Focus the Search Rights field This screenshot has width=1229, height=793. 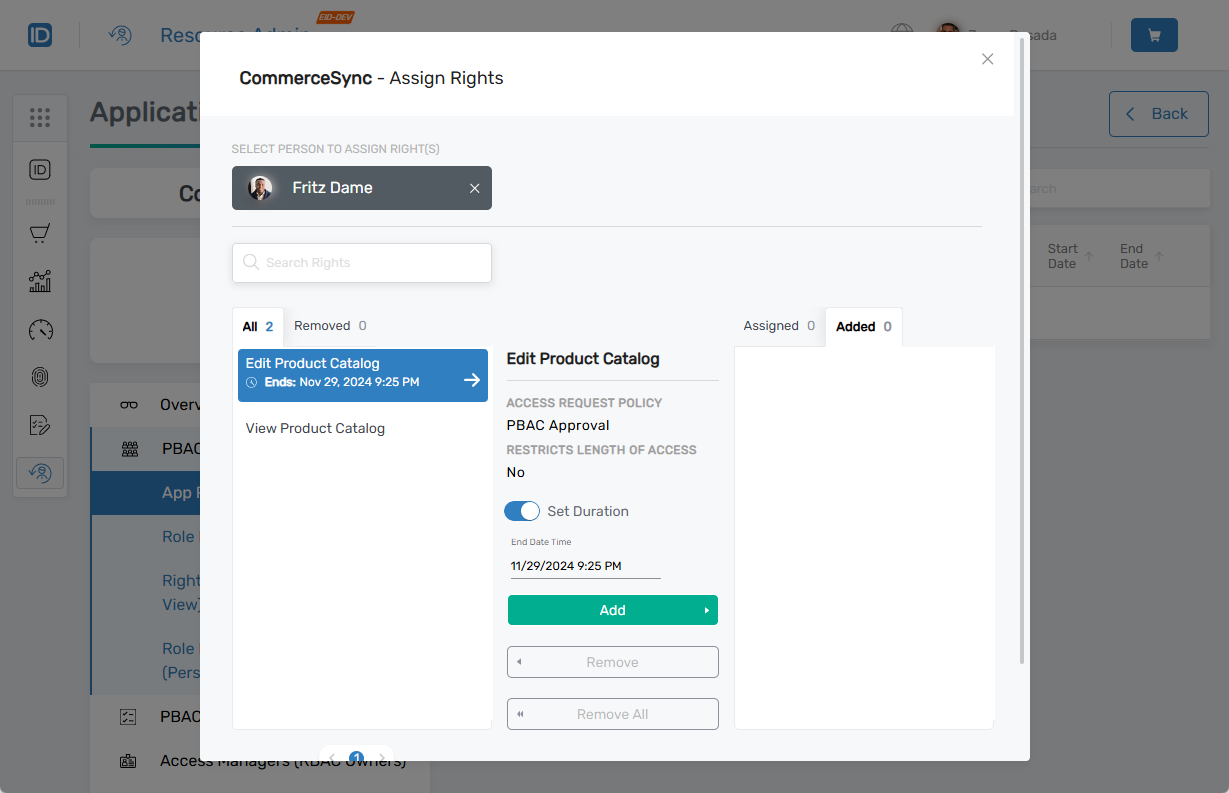362,263
